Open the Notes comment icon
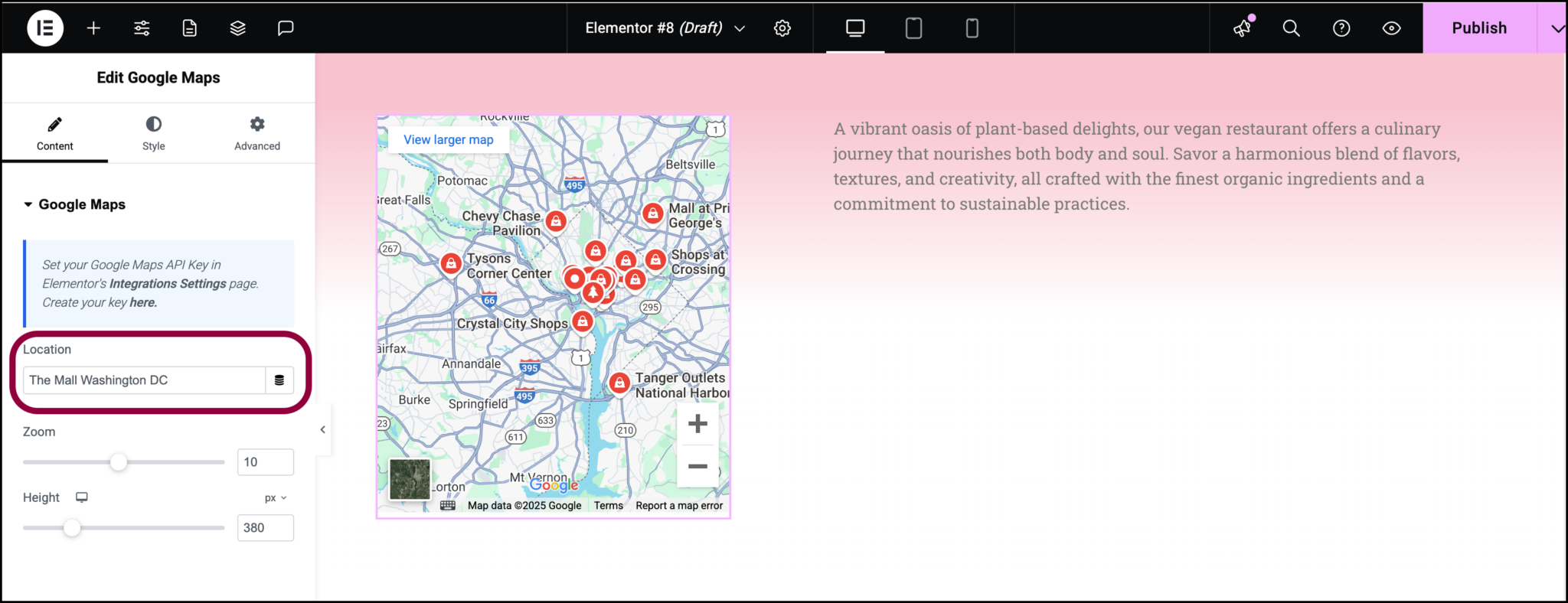The width and height of the screenshot is (1568, 603). (x=286, y=28)
